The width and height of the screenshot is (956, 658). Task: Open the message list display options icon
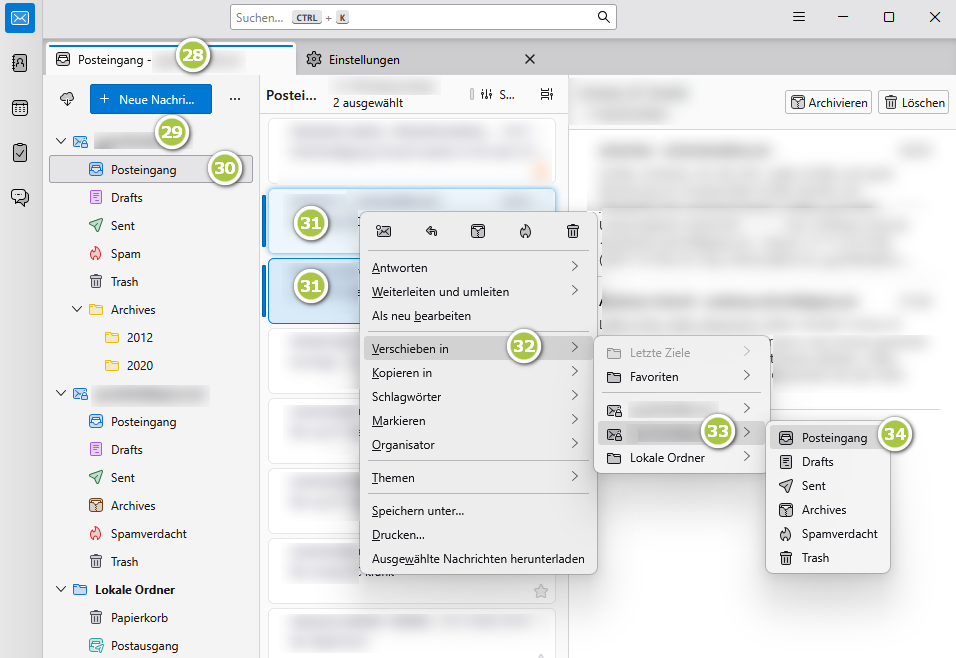point(546,93)
